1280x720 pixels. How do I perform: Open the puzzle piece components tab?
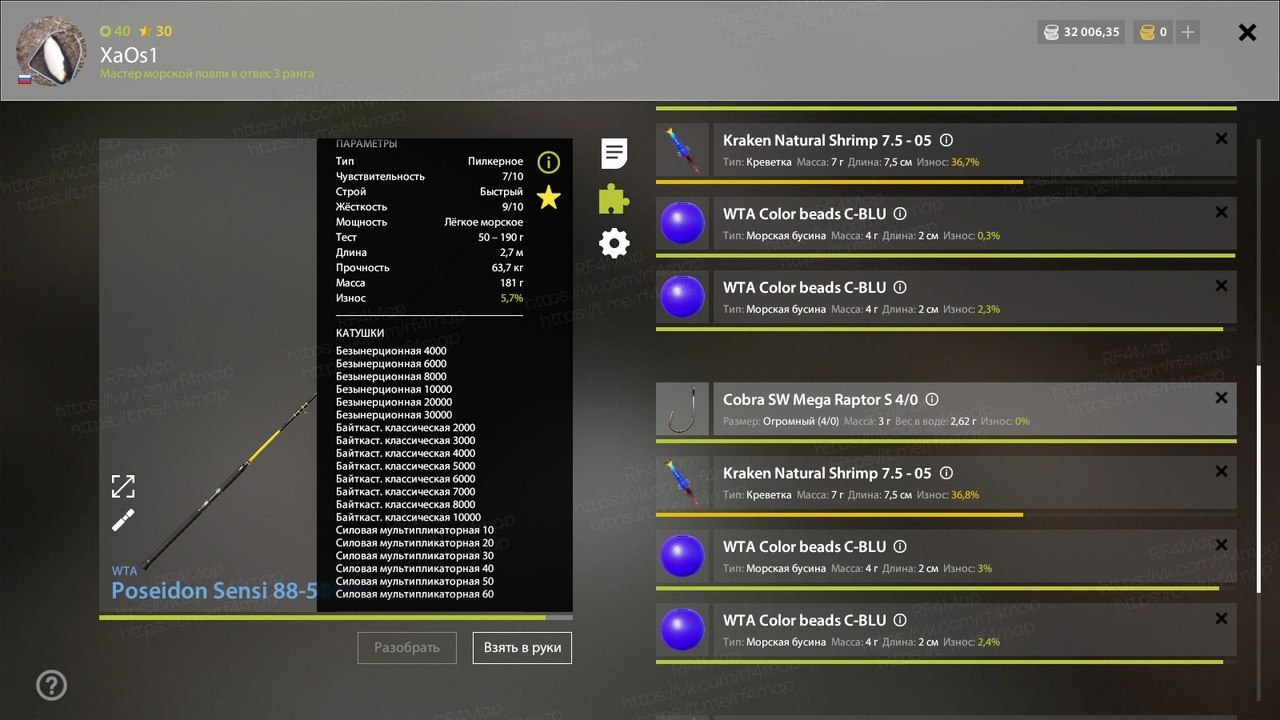point(614,199)
